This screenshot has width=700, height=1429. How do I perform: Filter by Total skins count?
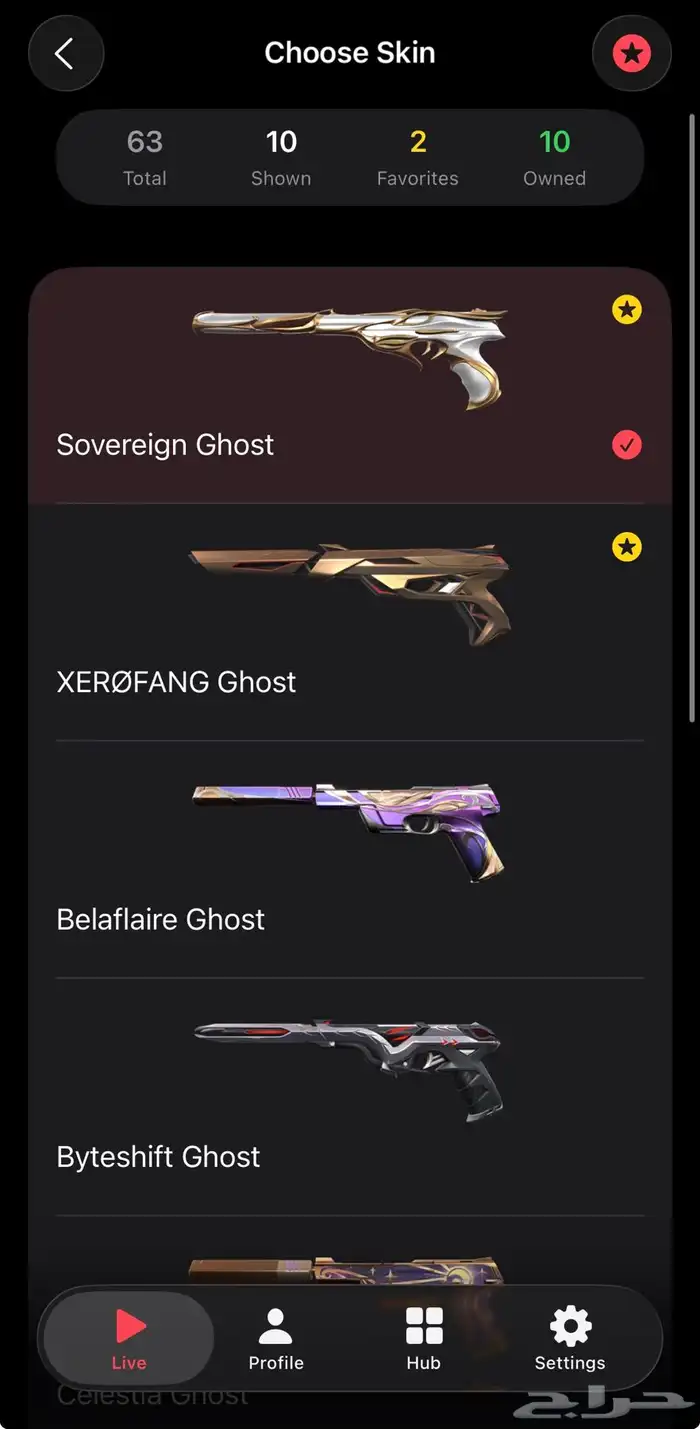pos(145,158)
